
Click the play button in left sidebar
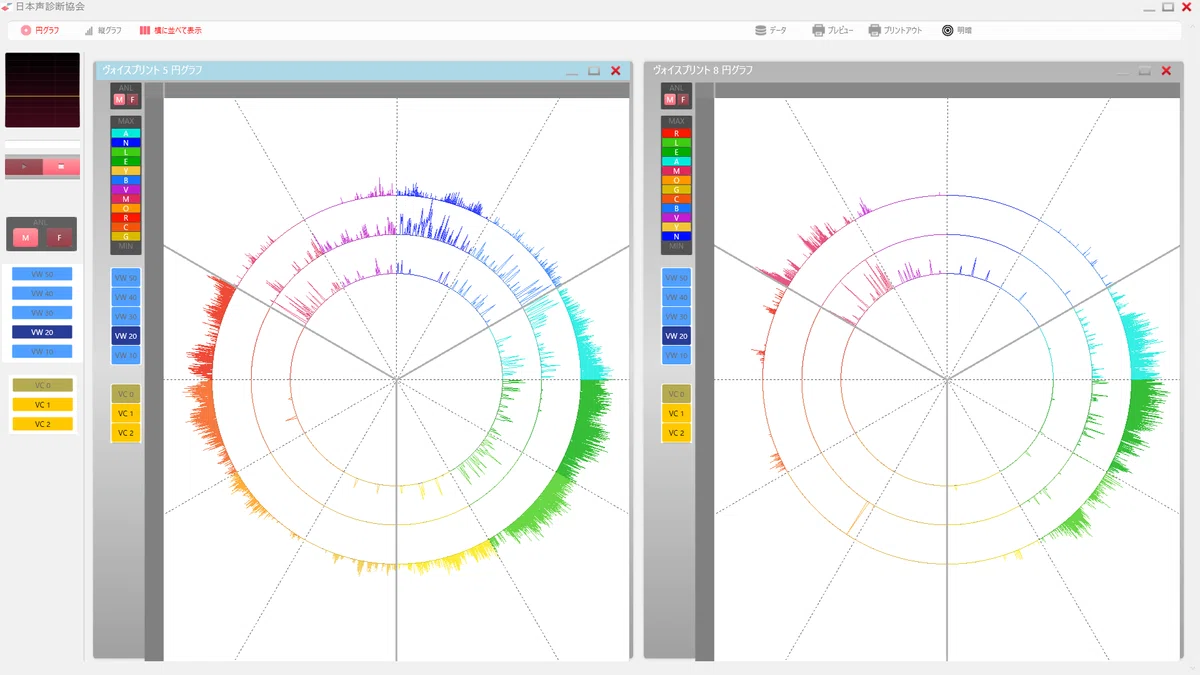pyautogui.click(x=24, y=166)
